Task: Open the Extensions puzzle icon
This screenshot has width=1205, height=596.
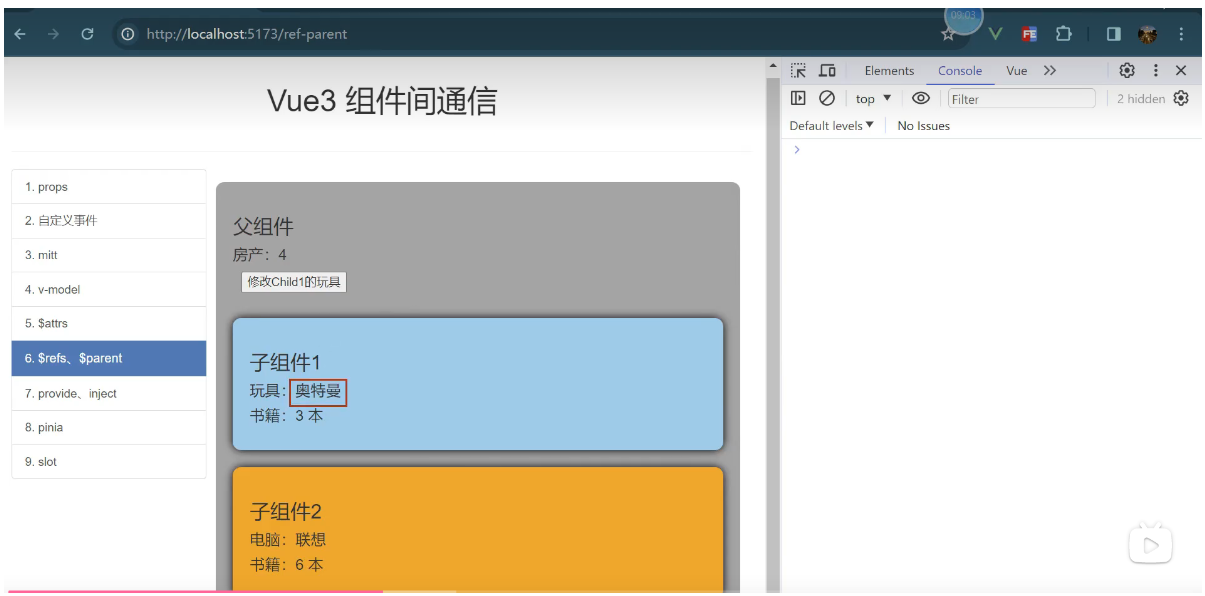Action: coord(1063,34)
